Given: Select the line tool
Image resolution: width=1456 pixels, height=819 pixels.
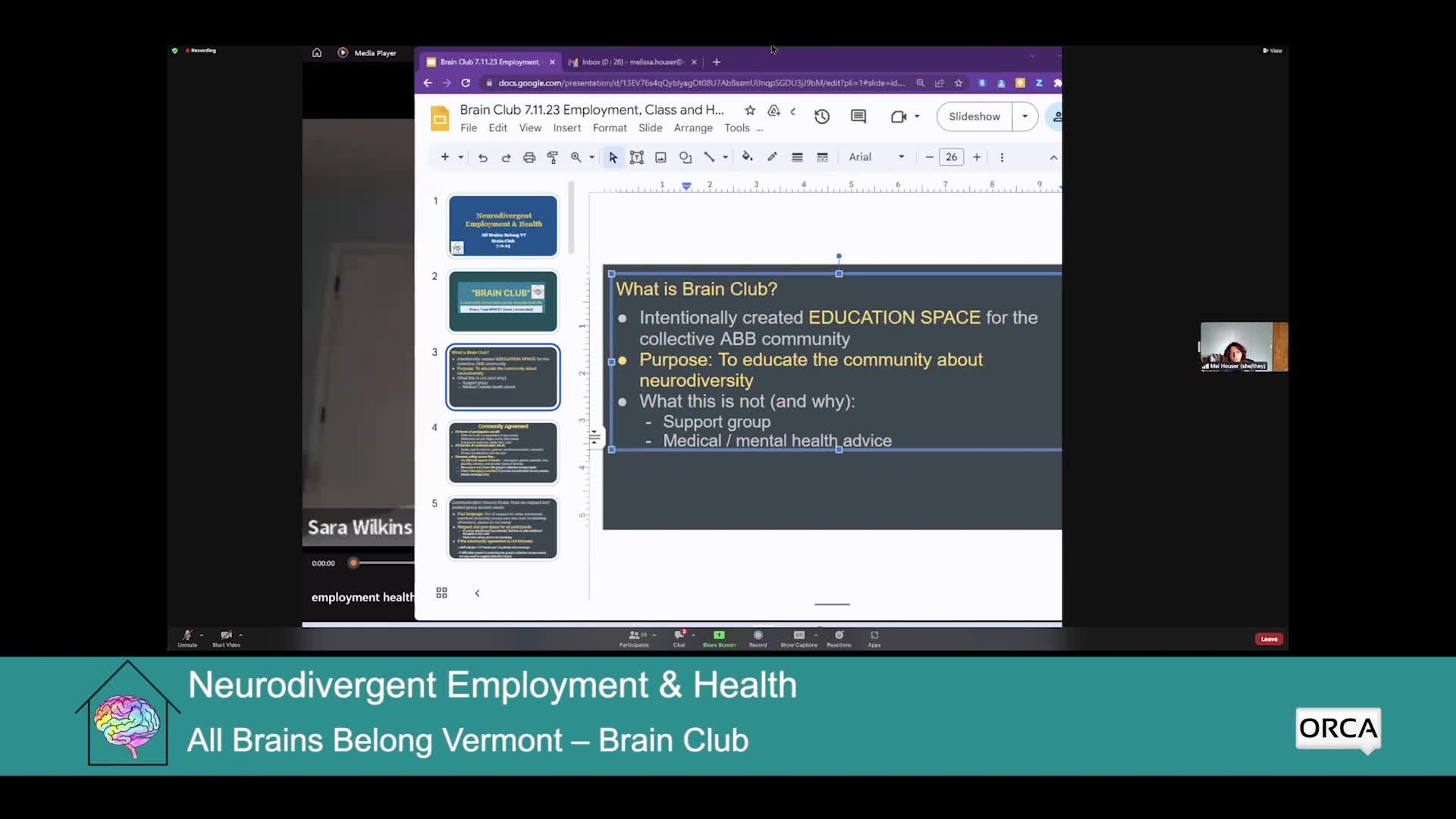Looking at the screenshot, I should (709, 157).
